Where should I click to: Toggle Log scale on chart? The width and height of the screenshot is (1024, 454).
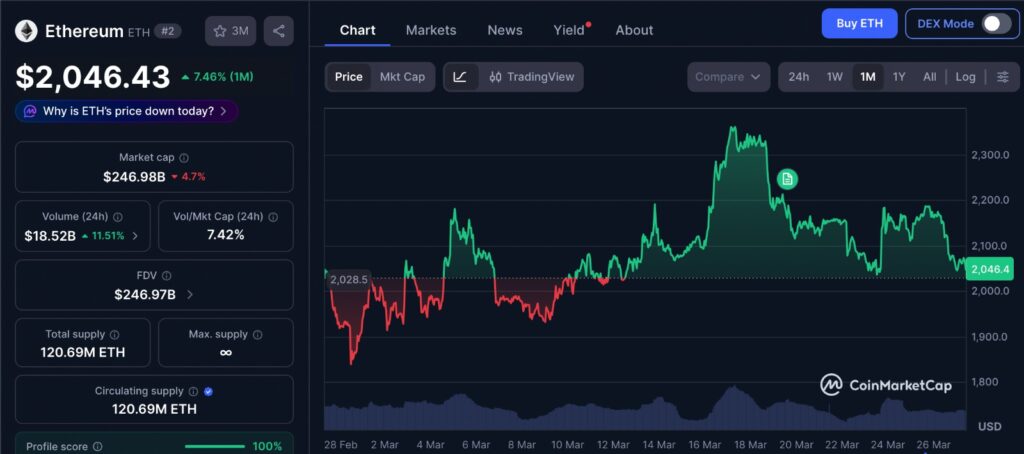pos(965,77)
